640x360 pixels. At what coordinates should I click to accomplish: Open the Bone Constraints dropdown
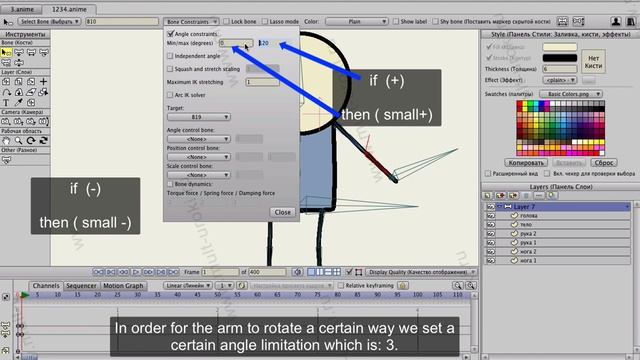coord(191,22)
